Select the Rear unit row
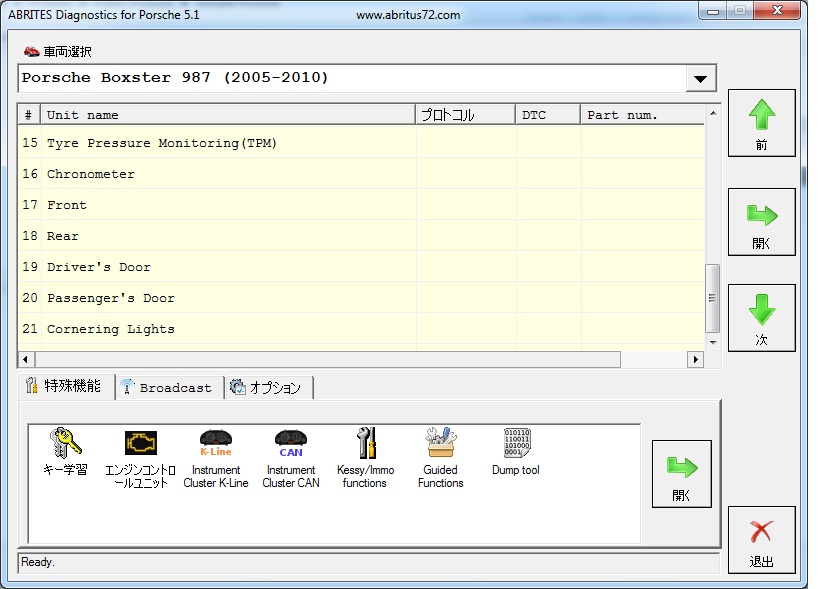 [x=361, y=236]
